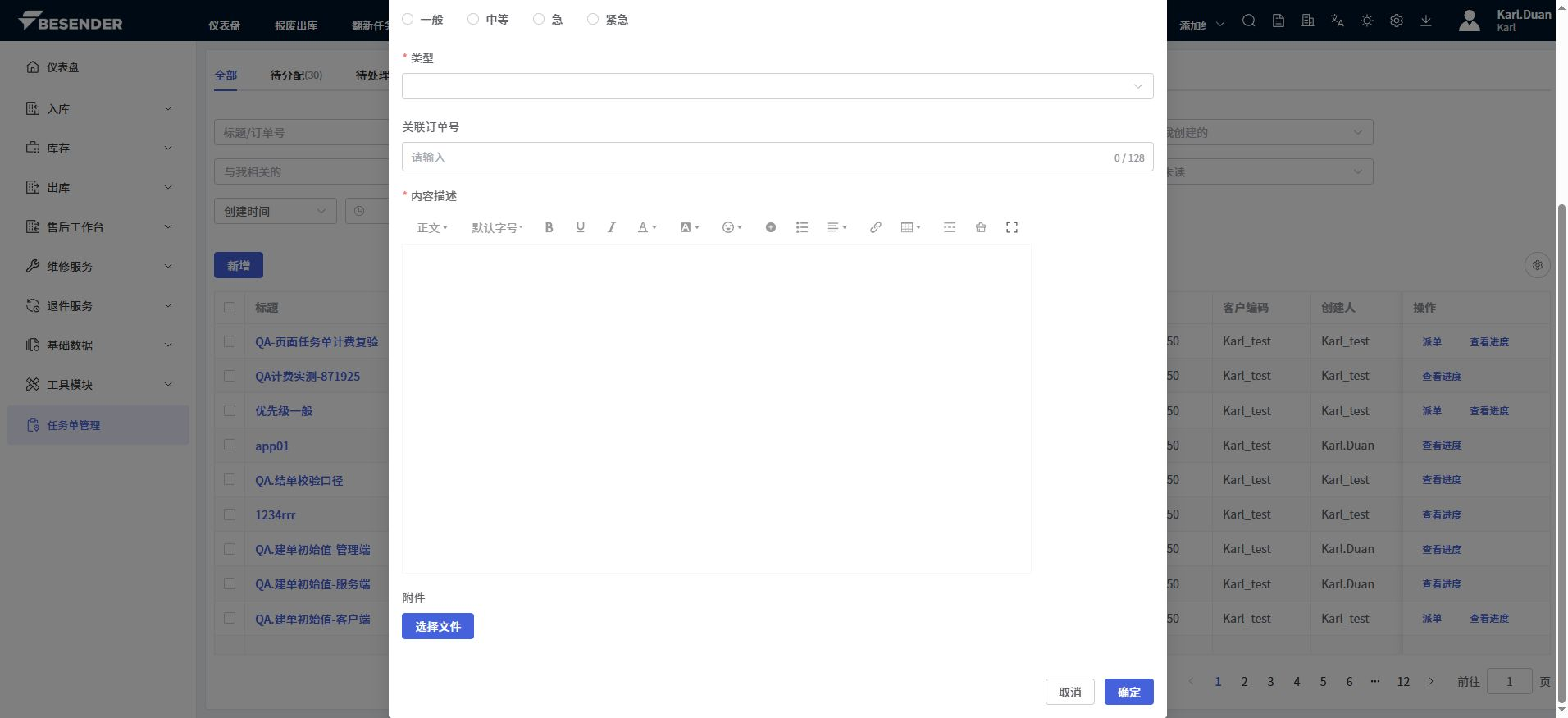Screen dimensions: 1568x718
Task: Open 报废出库 in the top navigation
Action: point(296,25)
